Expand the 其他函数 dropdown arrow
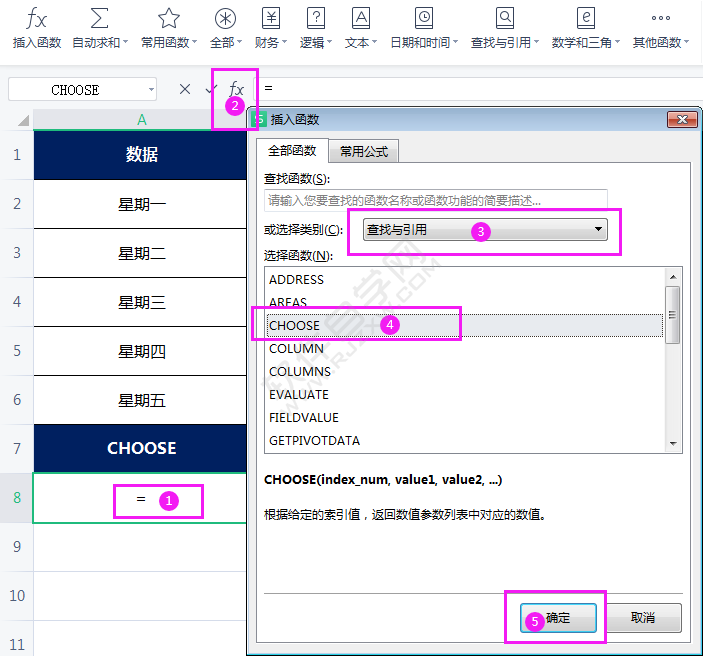 [686, 42]
